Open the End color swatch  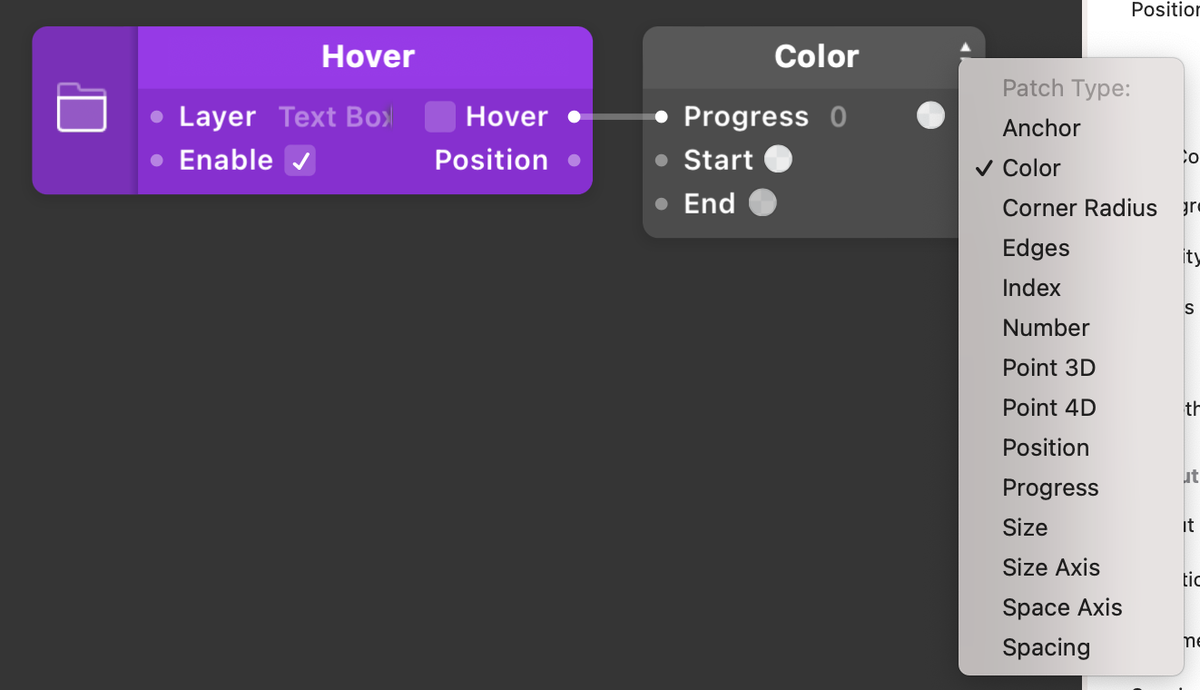[763, 204]
